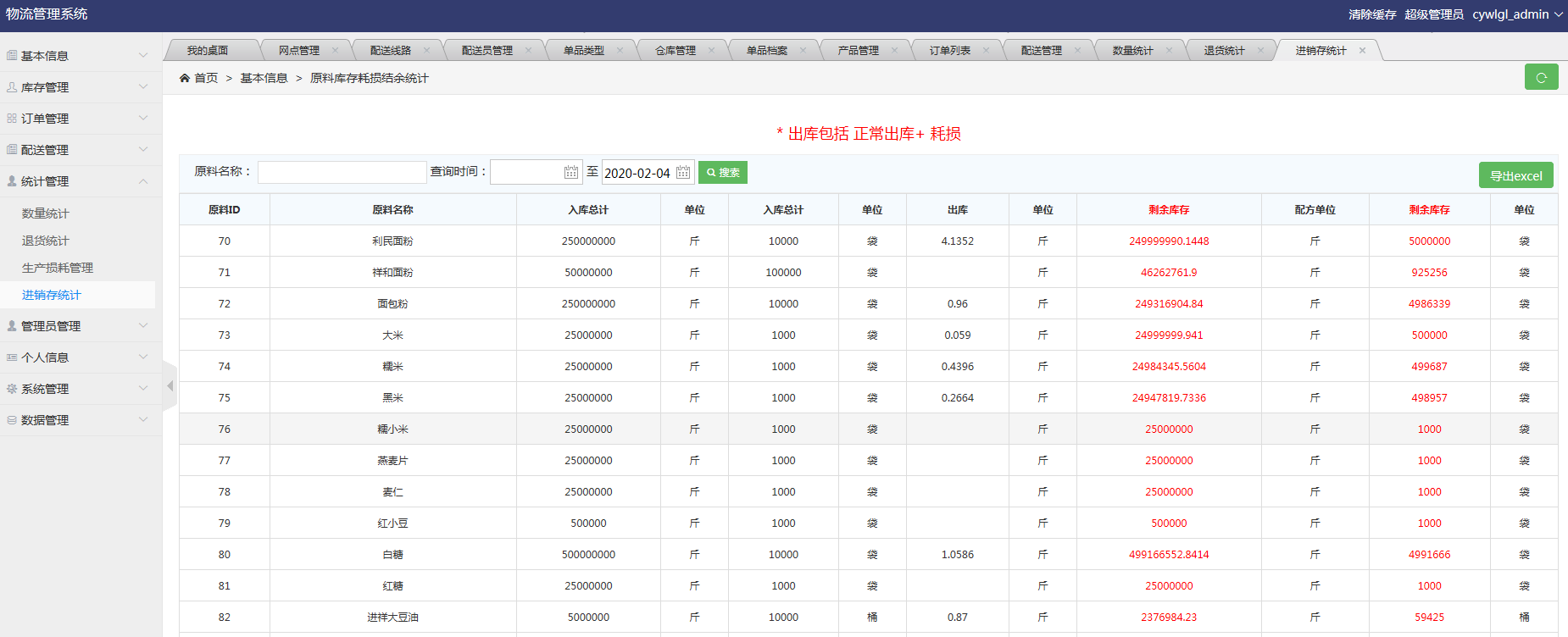
Task: Close the 进销存统计 tab
Action: [x=1362, y=51]
